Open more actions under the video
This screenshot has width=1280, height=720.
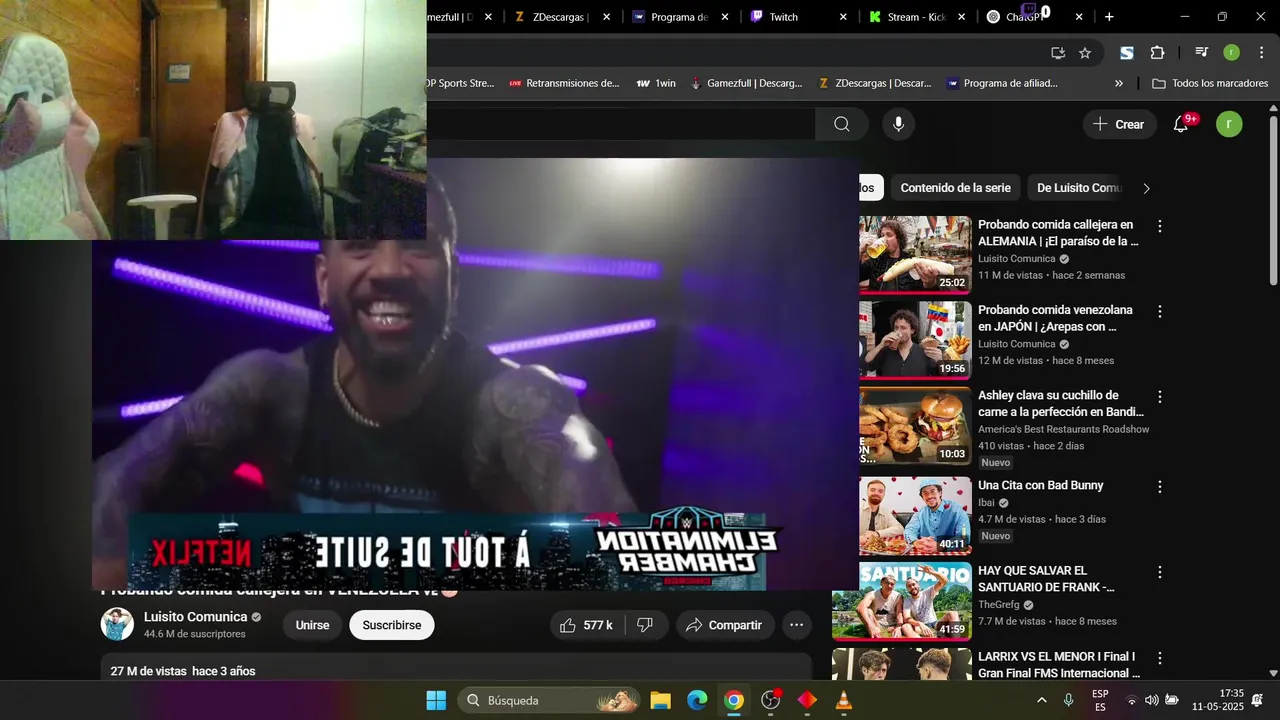pyautogui.click(x=796, y=625)
